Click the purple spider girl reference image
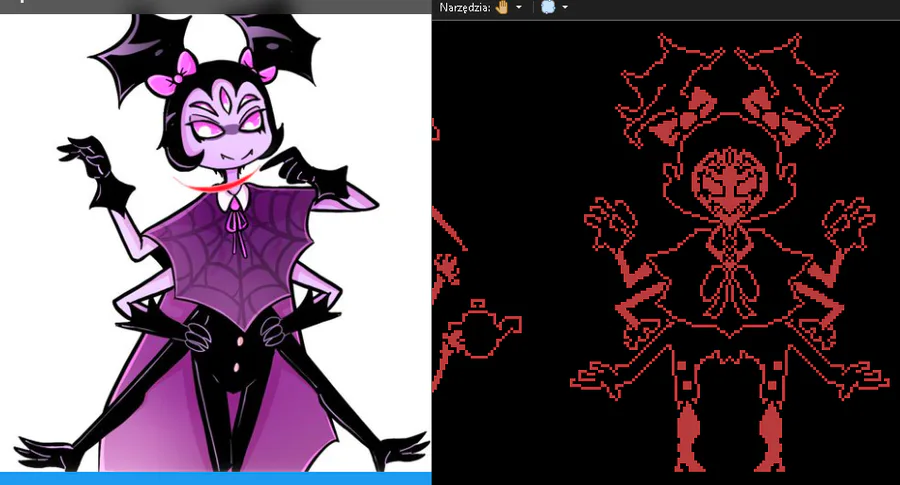This screenshot has height=485, width=900. [215, 243]
